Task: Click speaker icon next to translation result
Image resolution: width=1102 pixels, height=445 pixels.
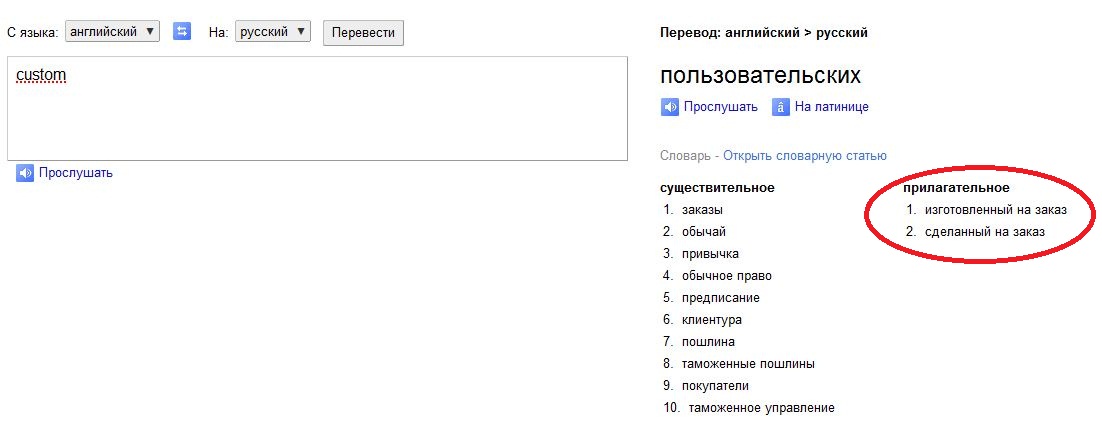Action: point(670,107)
